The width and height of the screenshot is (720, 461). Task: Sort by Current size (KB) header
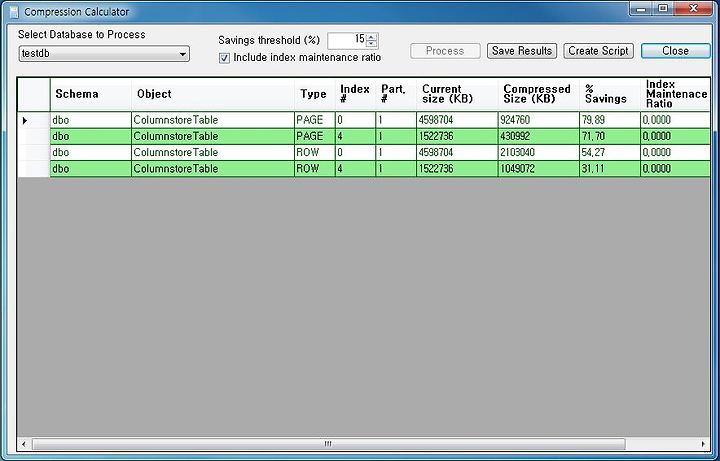click(x=457, y=94)
